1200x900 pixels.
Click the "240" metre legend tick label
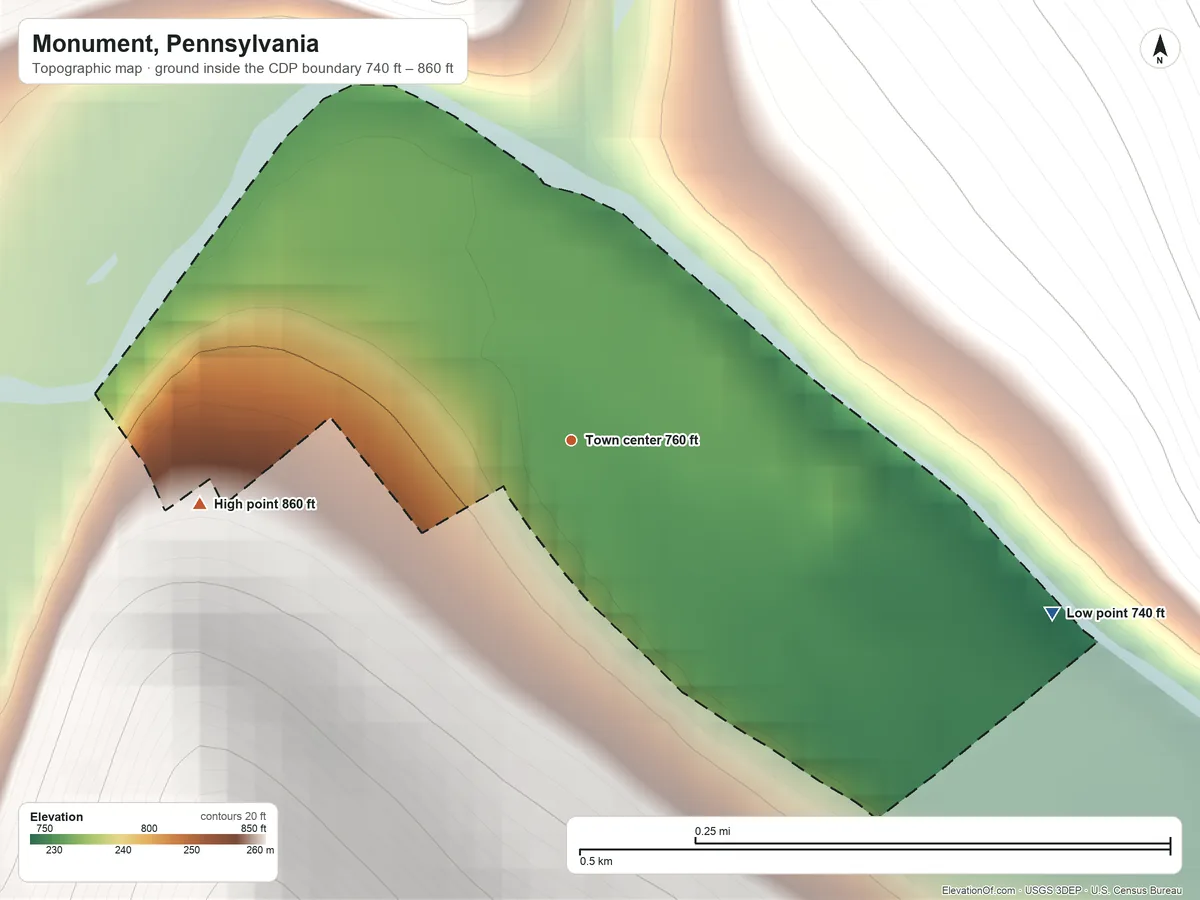point(122,850)
